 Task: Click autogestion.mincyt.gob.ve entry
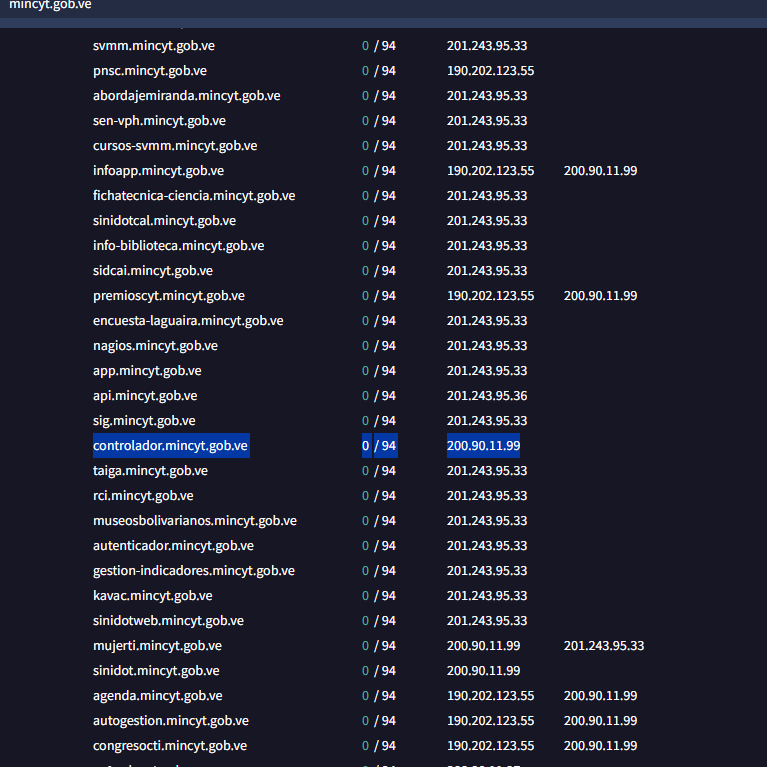(x=171, y=719)
